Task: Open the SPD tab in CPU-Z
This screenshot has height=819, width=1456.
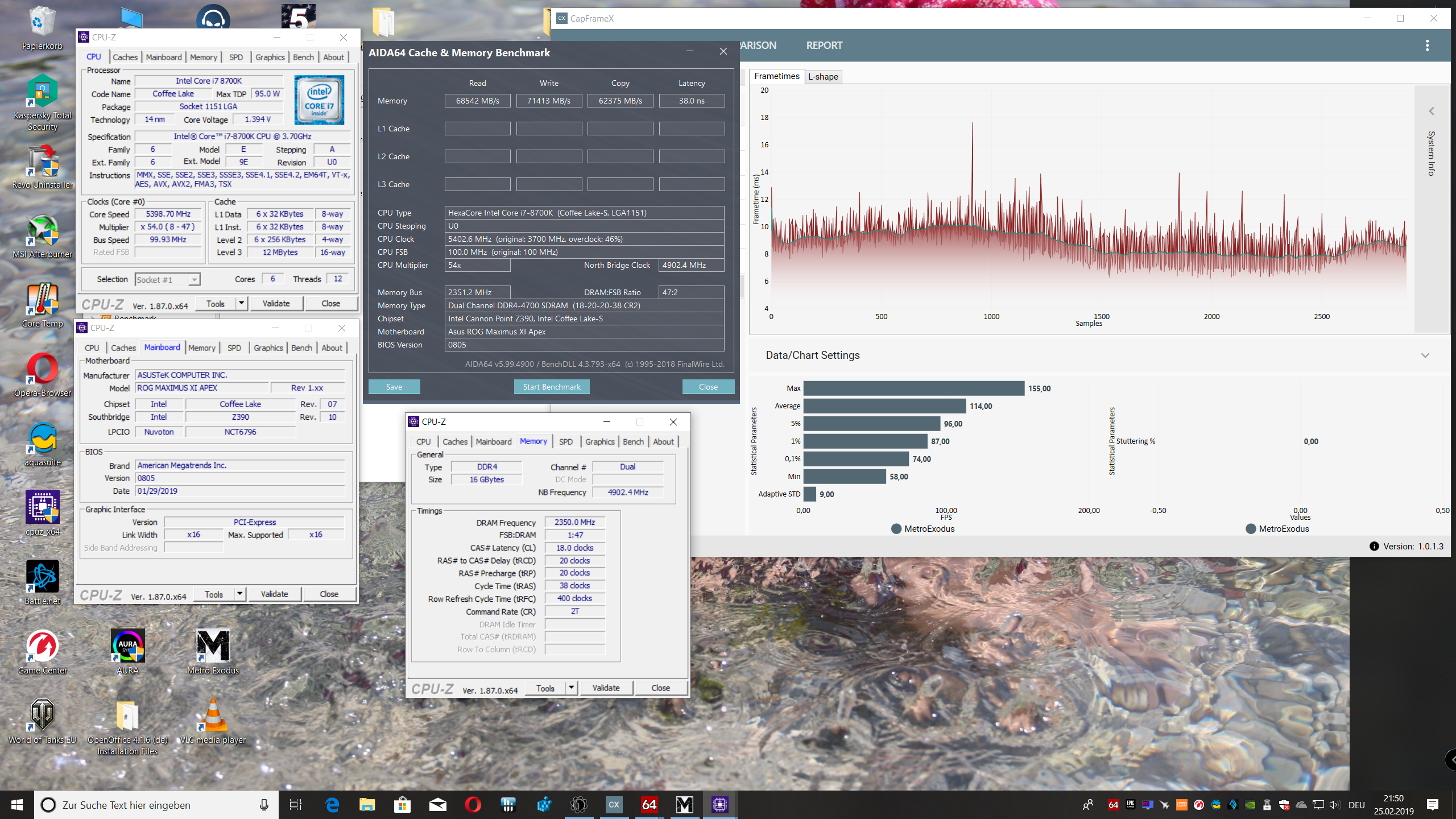Action: pos(235,57)
